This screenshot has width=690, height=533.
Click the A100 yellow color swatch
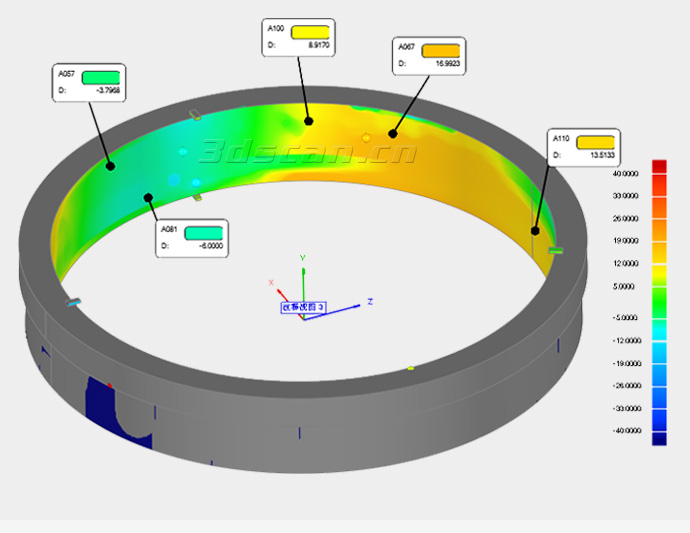(310, 32)
